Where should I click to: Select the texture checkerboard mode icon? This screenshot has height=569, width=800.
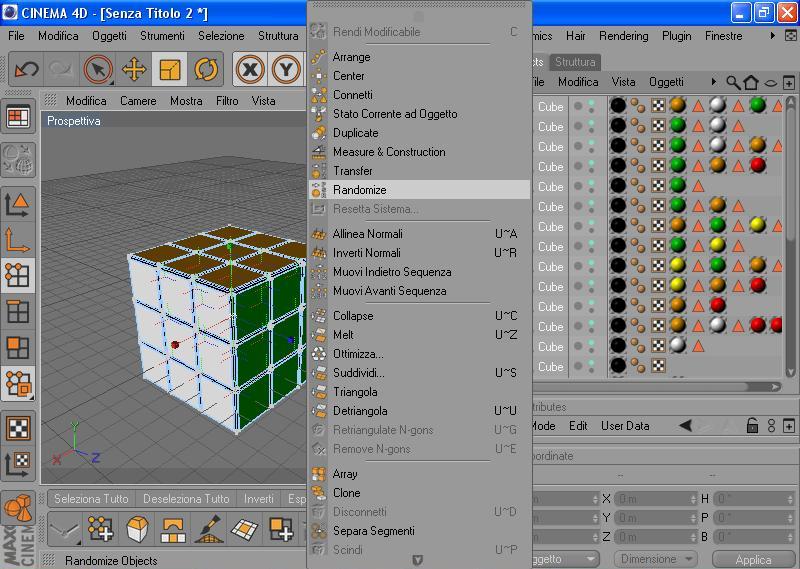(x=18, y=428)
